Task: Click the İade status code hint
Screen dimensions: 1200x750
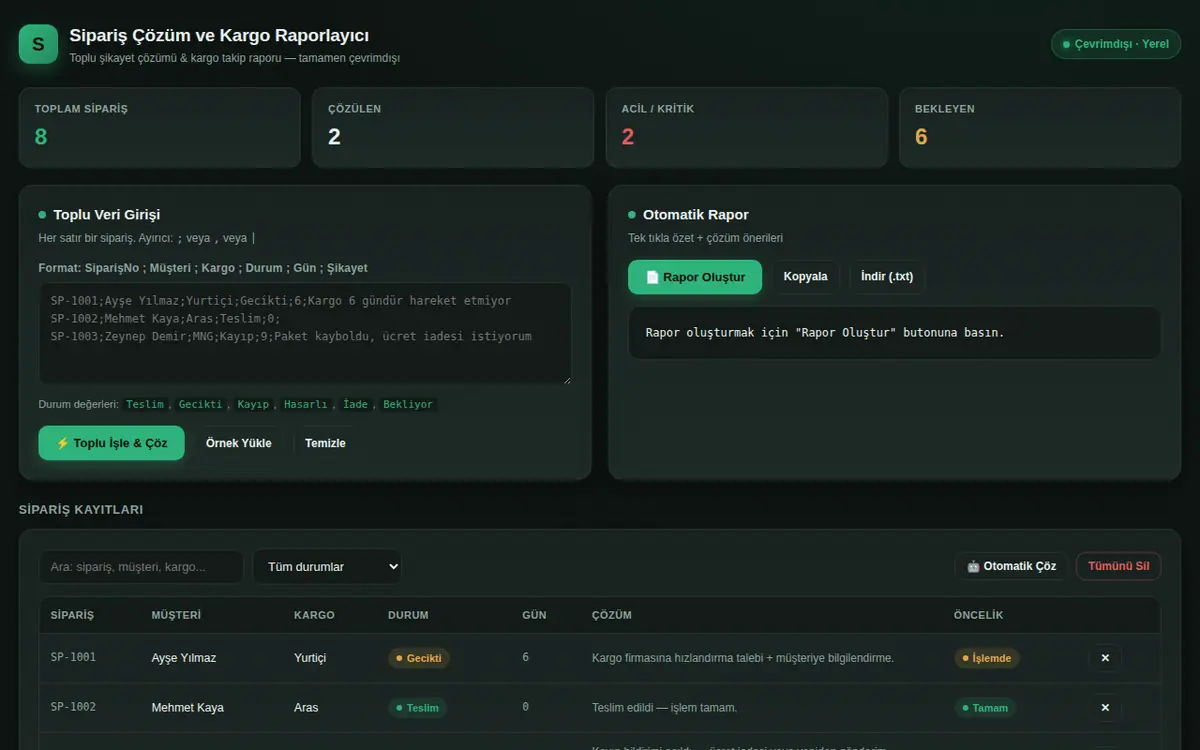Action: coord(355,404)
